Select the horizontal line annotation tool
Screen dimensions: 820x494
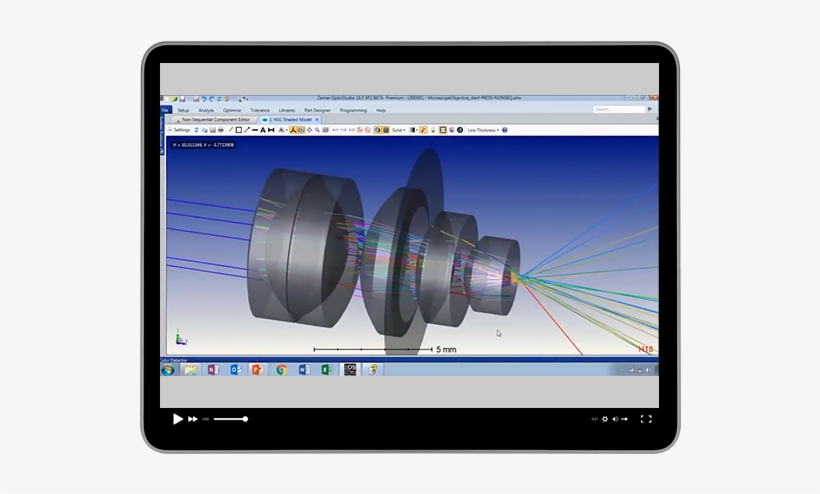pos(255,130)
